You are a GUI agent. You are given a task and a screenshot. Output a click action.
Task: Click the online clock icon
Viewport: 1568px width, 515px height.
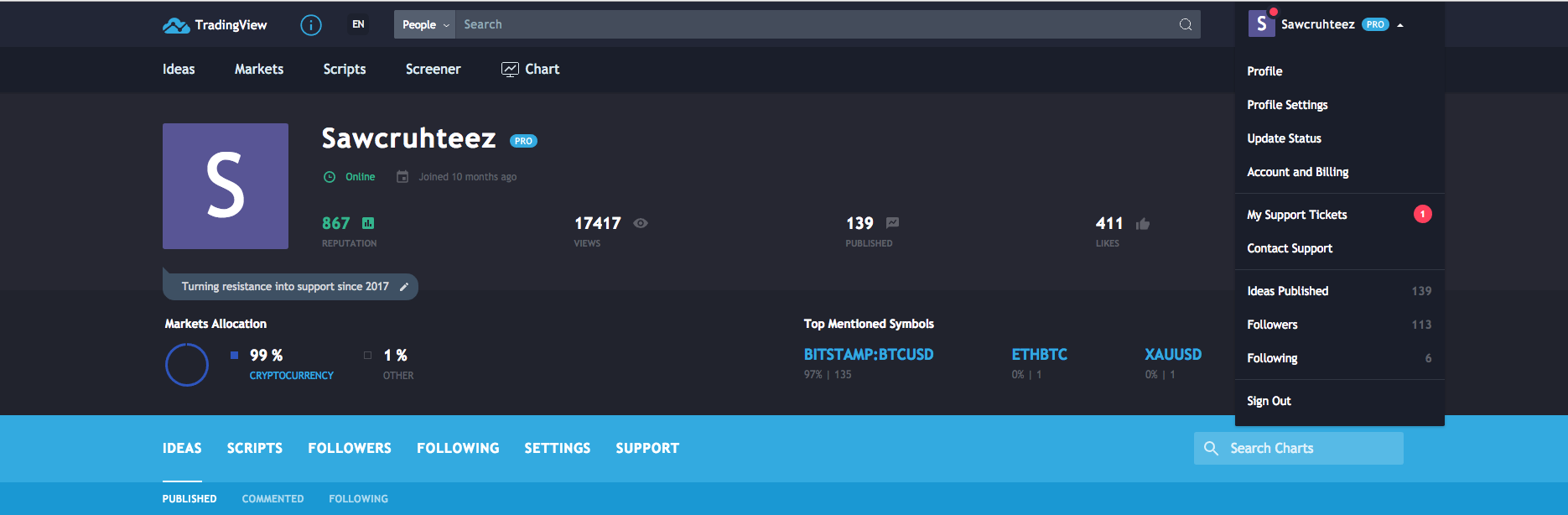(330, 177)
